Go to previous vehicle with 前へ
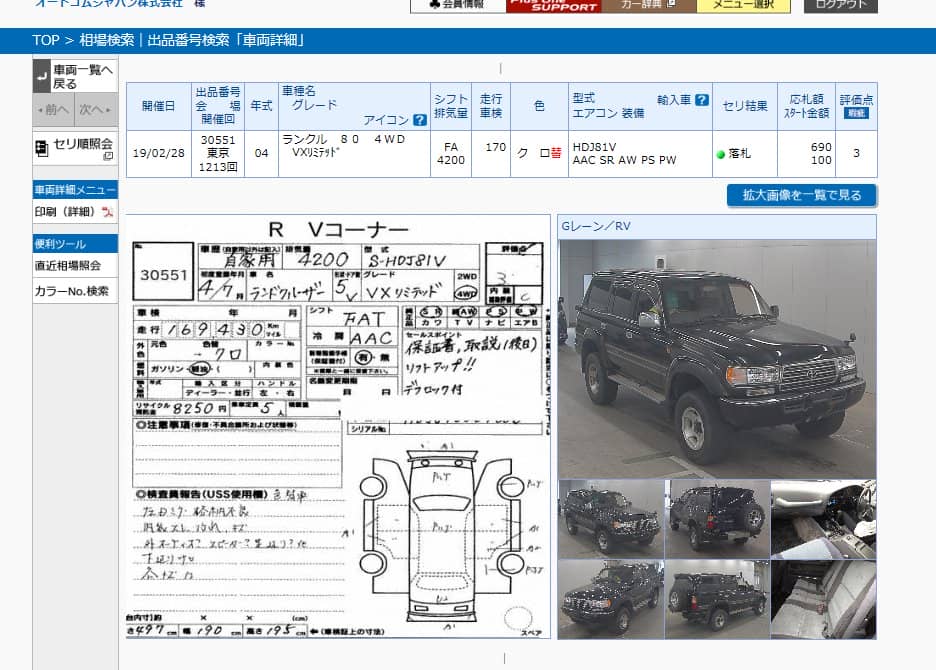936x670 pixels. pyautogui.click(x=53, y=109)
